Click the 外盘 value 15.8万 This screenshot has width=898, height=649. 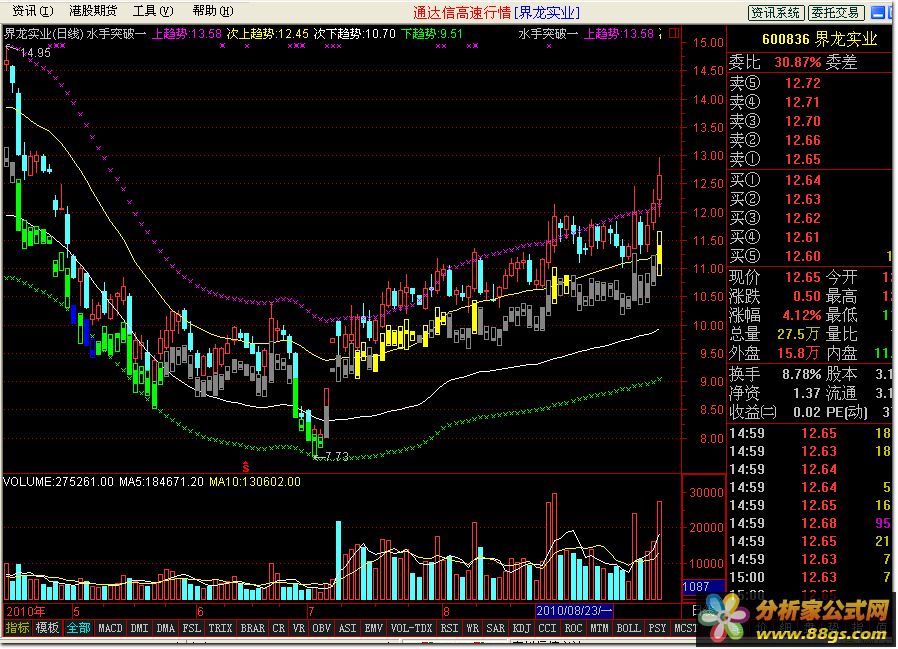(x=798, y=353)
